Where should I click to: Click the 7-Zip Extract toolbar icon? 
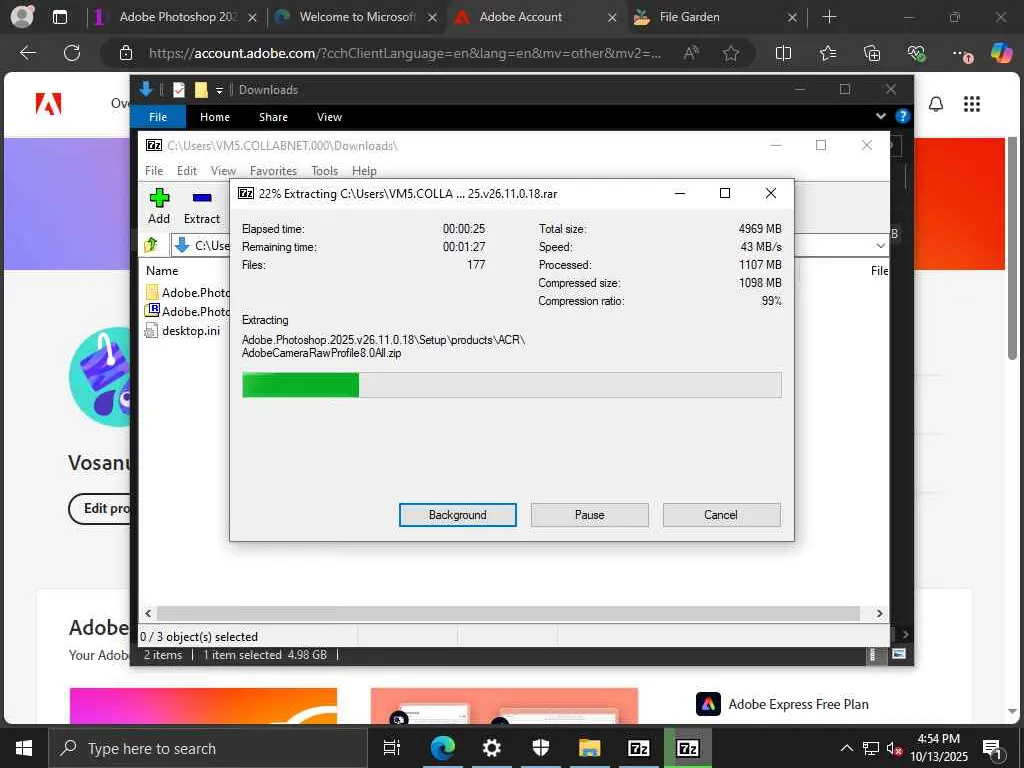(x=202, y=206)
